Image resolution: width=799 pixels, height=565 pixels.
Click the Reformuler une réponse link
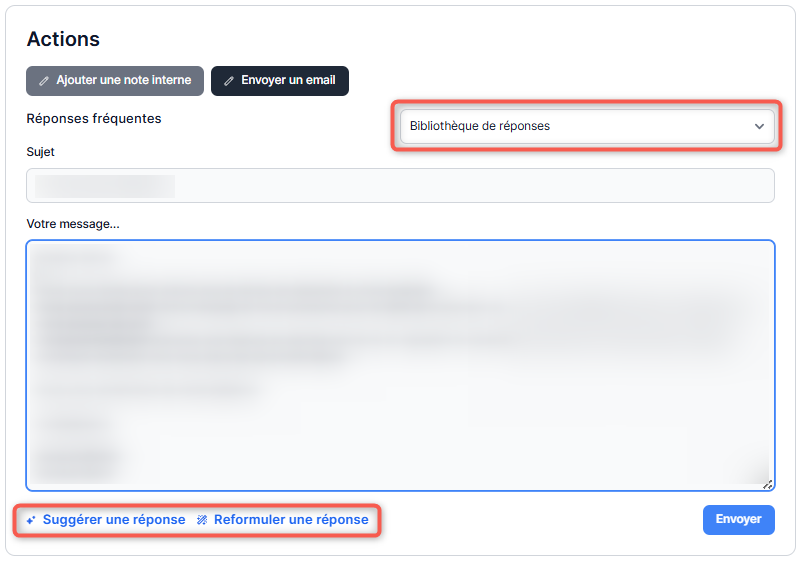coord(290,520)
